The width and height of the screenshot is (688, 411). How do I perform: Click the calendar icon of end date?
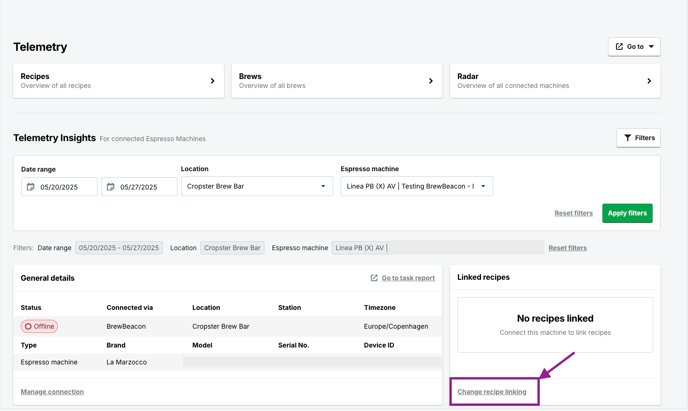(x=111, y=187)
